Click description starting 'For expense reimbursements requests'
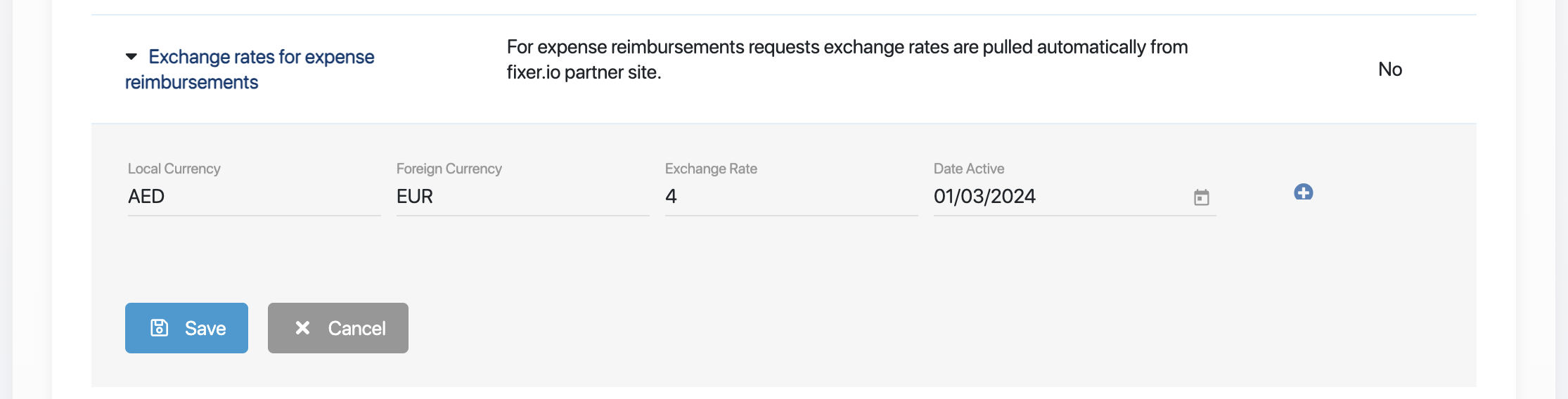The image size is (1568, 399). 847,47
